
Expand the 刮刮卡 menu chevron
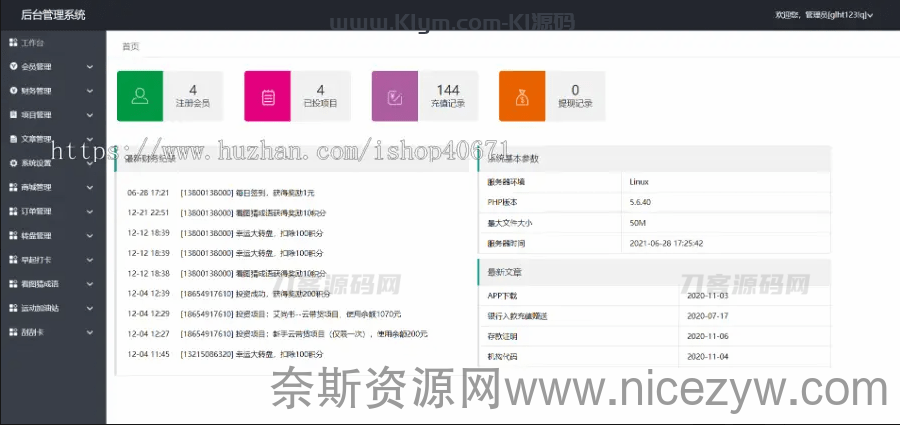[x=90, y=333]
